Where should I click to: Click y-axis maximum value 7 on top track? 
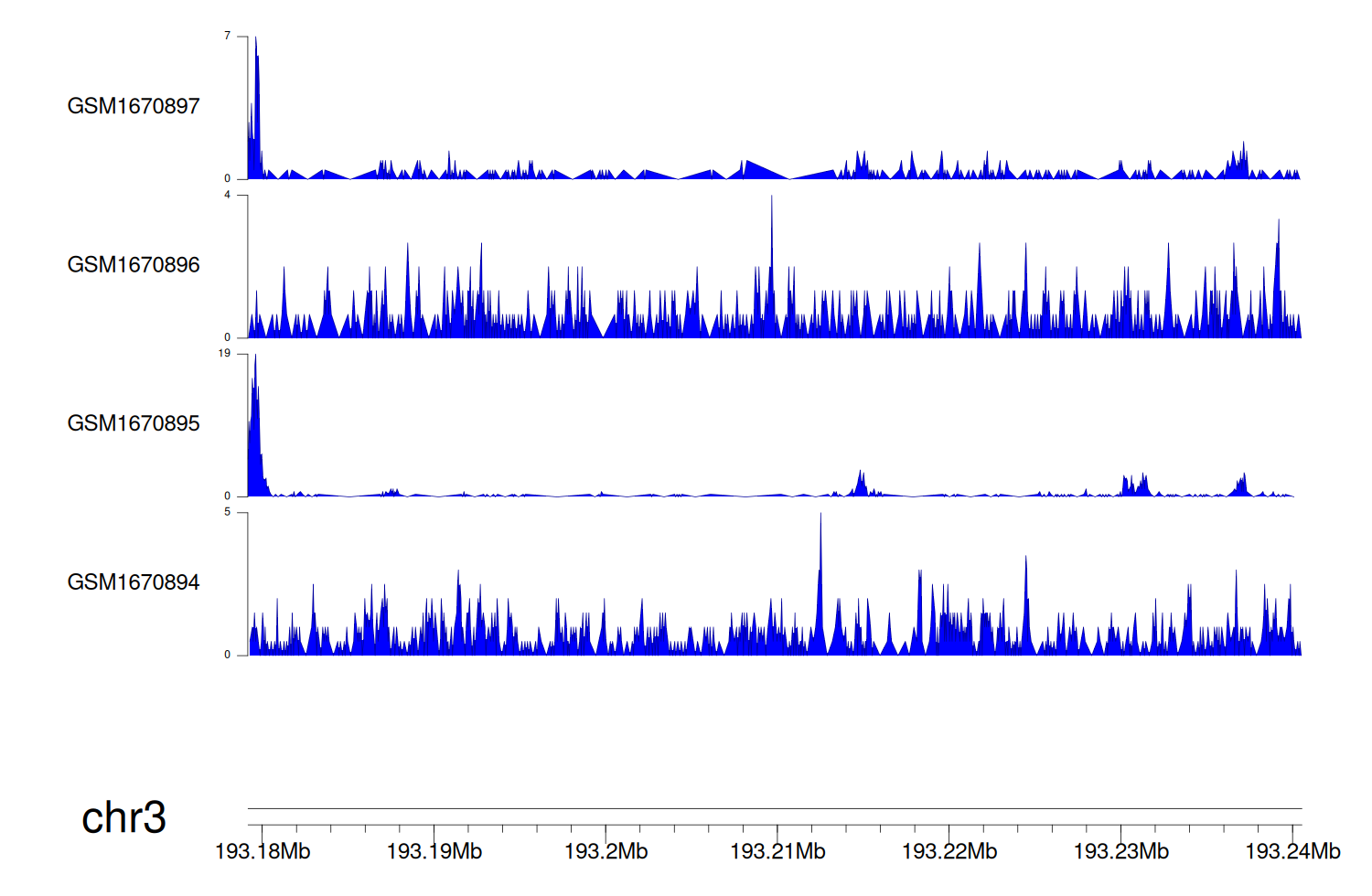click(x=228, y=36)
